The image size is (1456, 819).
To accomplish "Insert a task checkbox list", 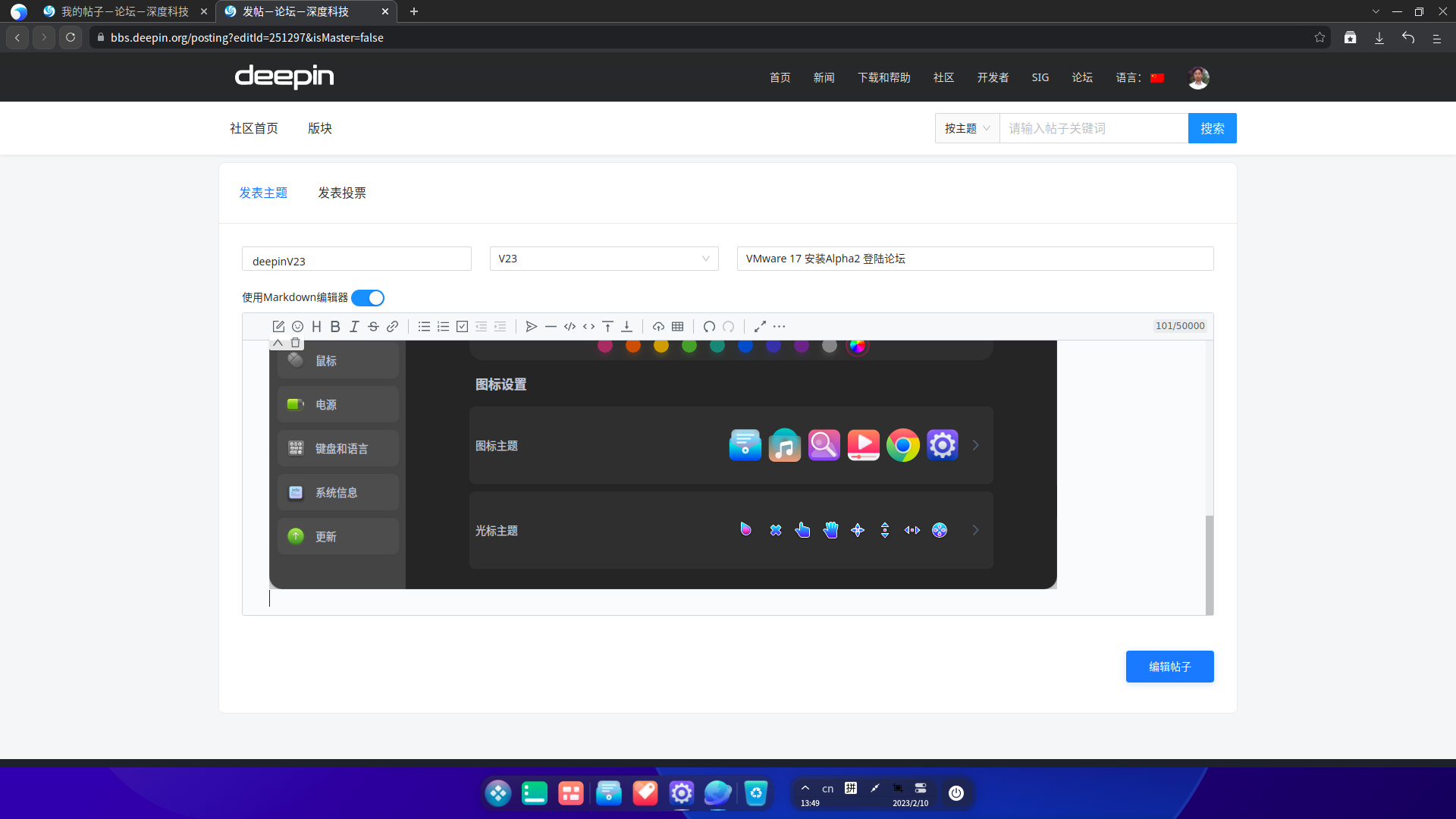I will (462, 327).
